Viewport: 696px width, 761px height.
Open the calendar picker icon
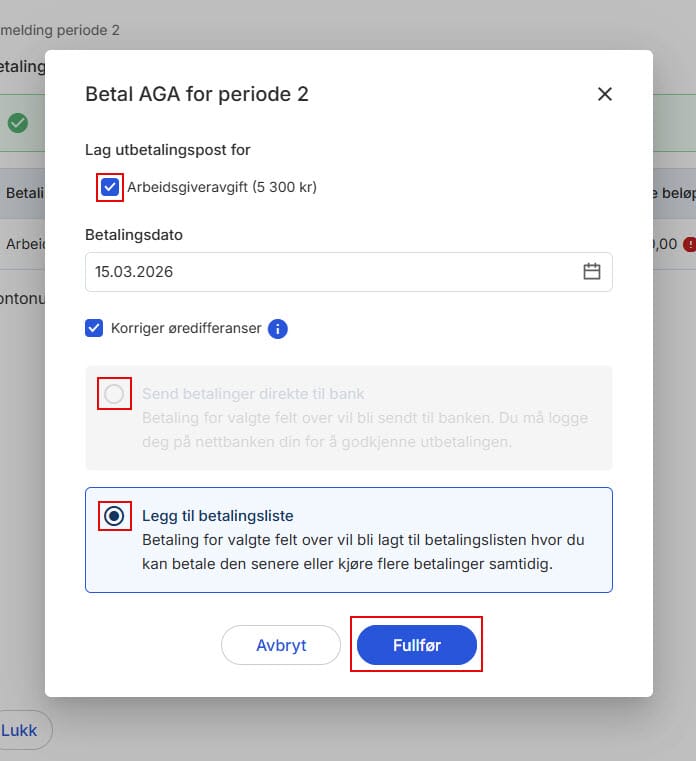point(592,271)
